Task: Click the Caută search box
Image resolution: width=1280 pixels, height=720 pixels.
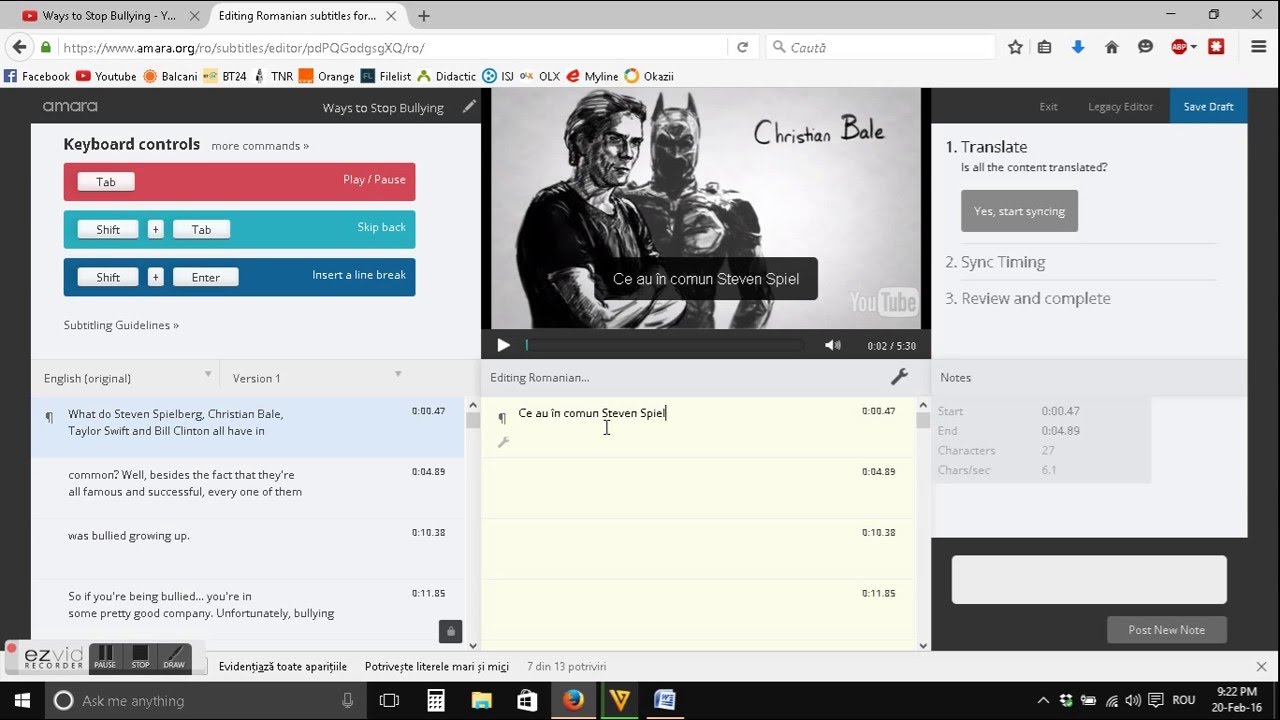Action: click(x=881, y=47)
